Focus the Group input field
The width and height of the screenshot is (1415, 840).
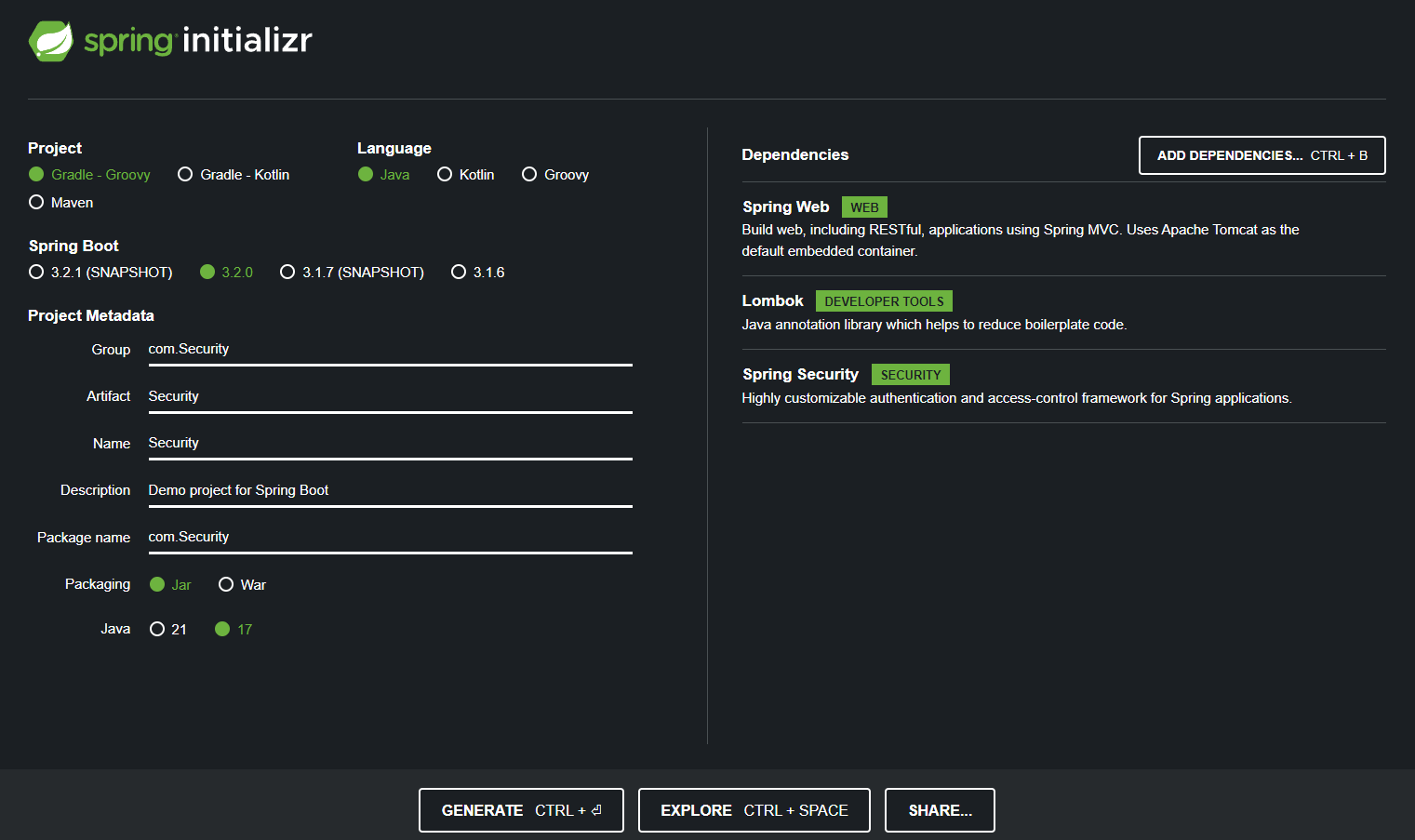click(390, 350)
